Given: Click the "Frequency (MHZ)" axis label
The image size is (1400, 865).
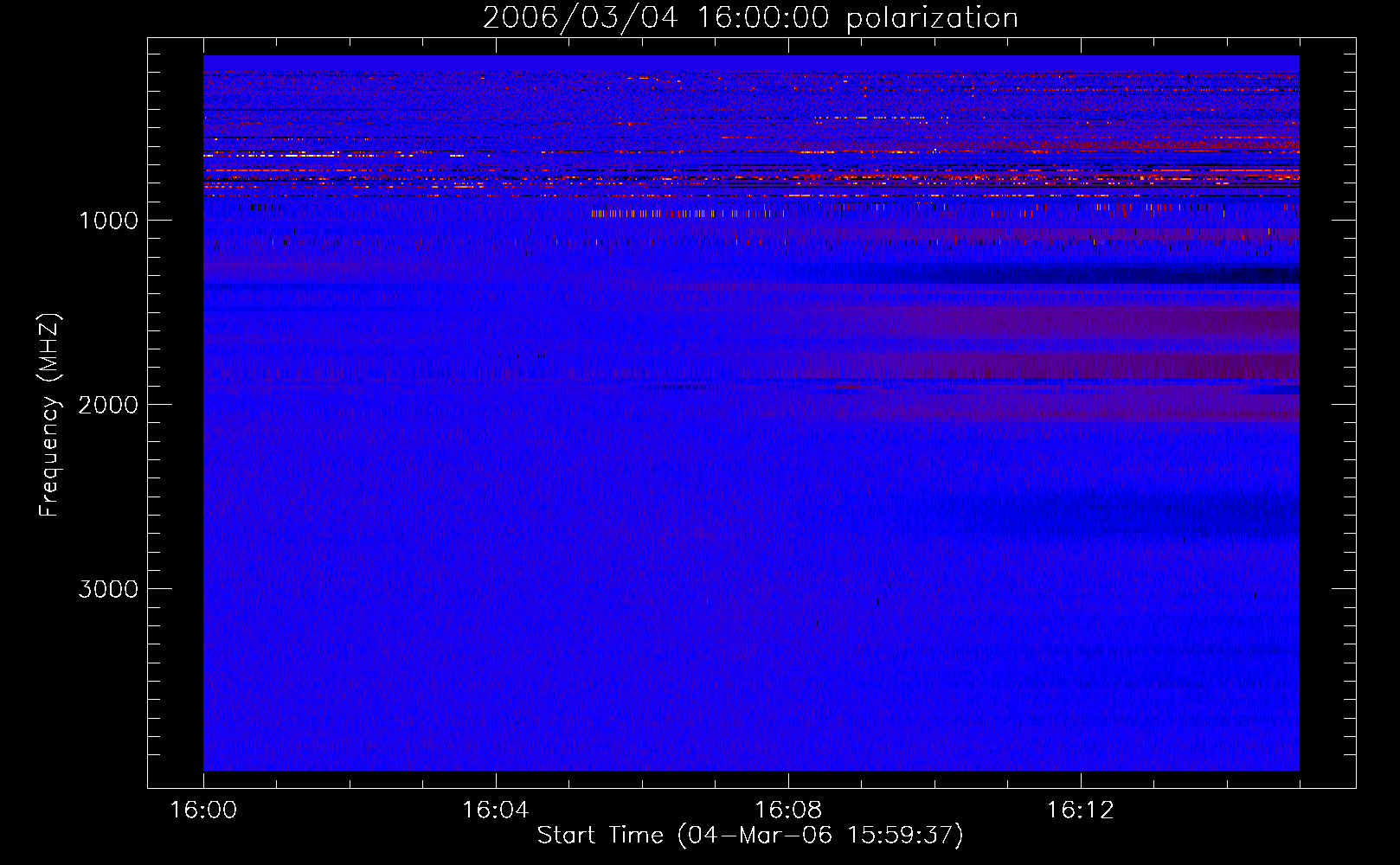Looking at the screenshot, I should pos(49,415).
